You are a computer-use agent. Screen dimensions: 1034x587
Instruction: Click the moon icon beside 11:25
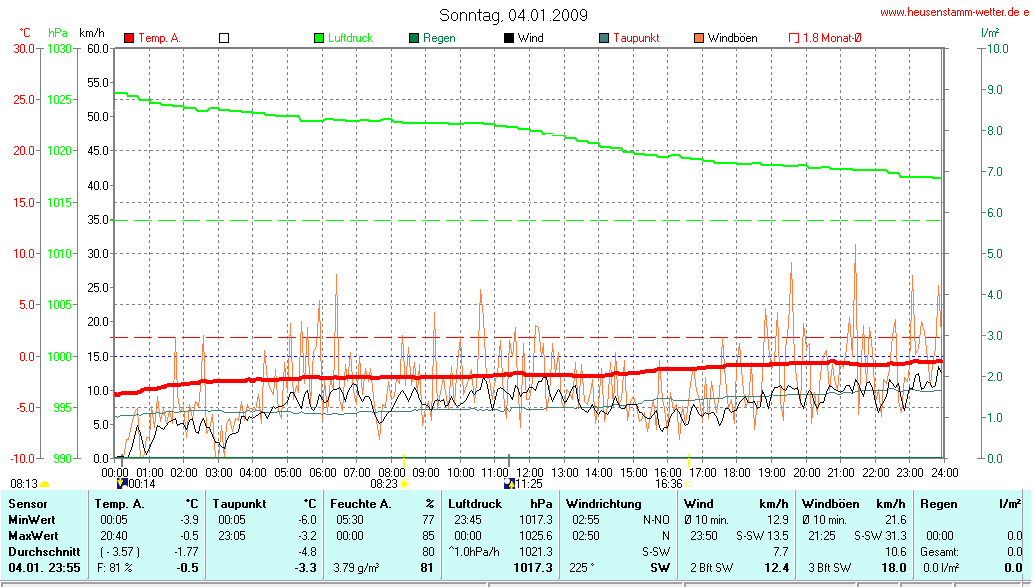pos(509,483)
